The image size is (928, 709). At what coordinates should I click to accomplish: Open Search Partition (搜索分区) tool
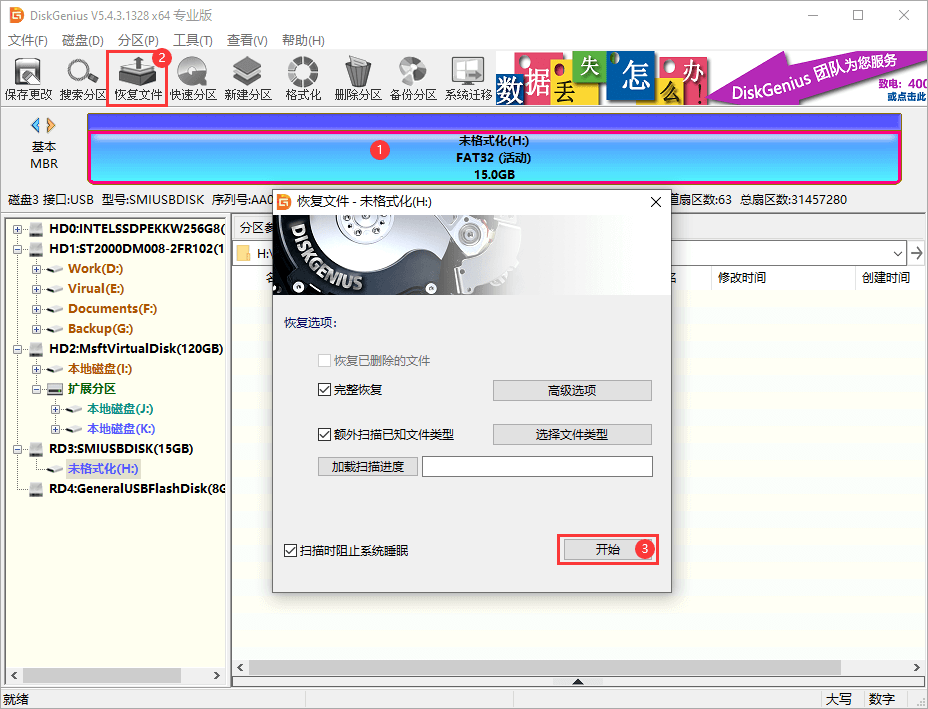coord(82,79)
